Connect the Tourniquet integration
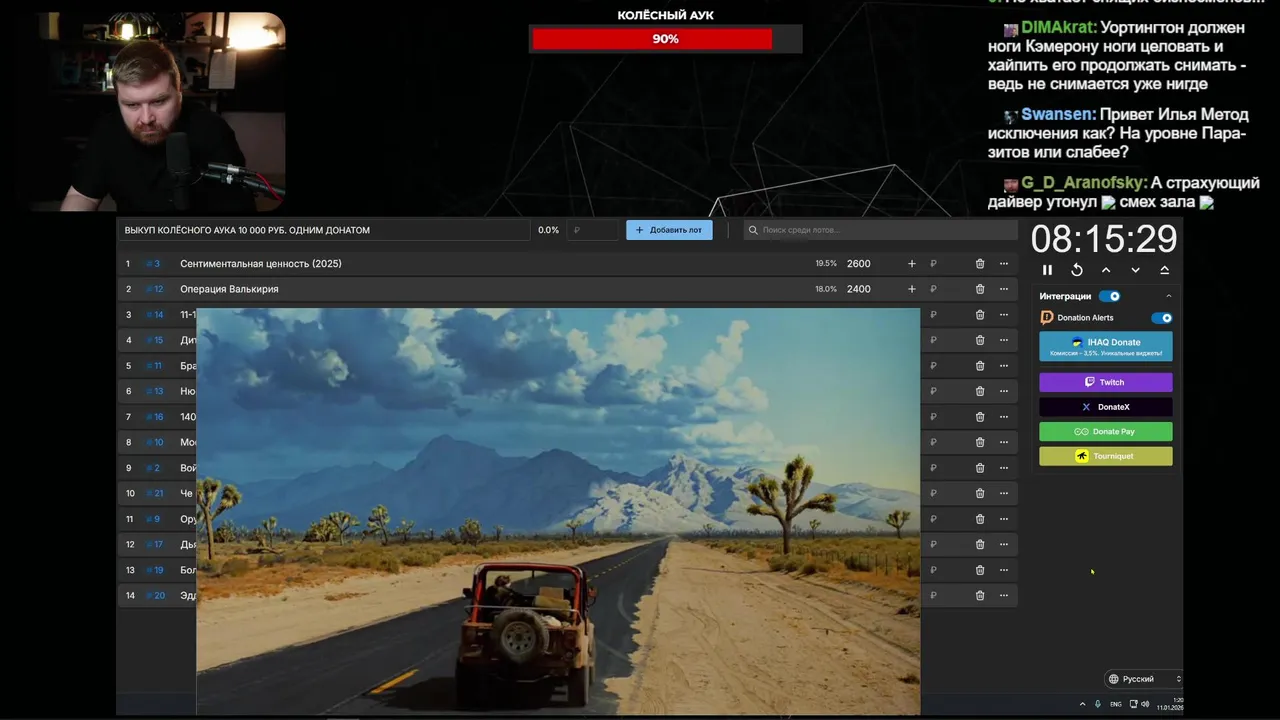Screen dimensions: 1280x720 click(1106, 456)
